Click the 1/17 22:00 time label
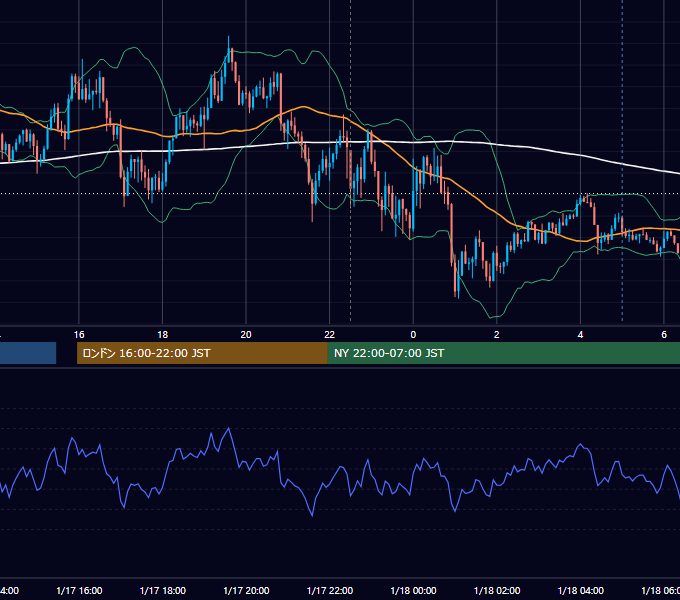 330,590
